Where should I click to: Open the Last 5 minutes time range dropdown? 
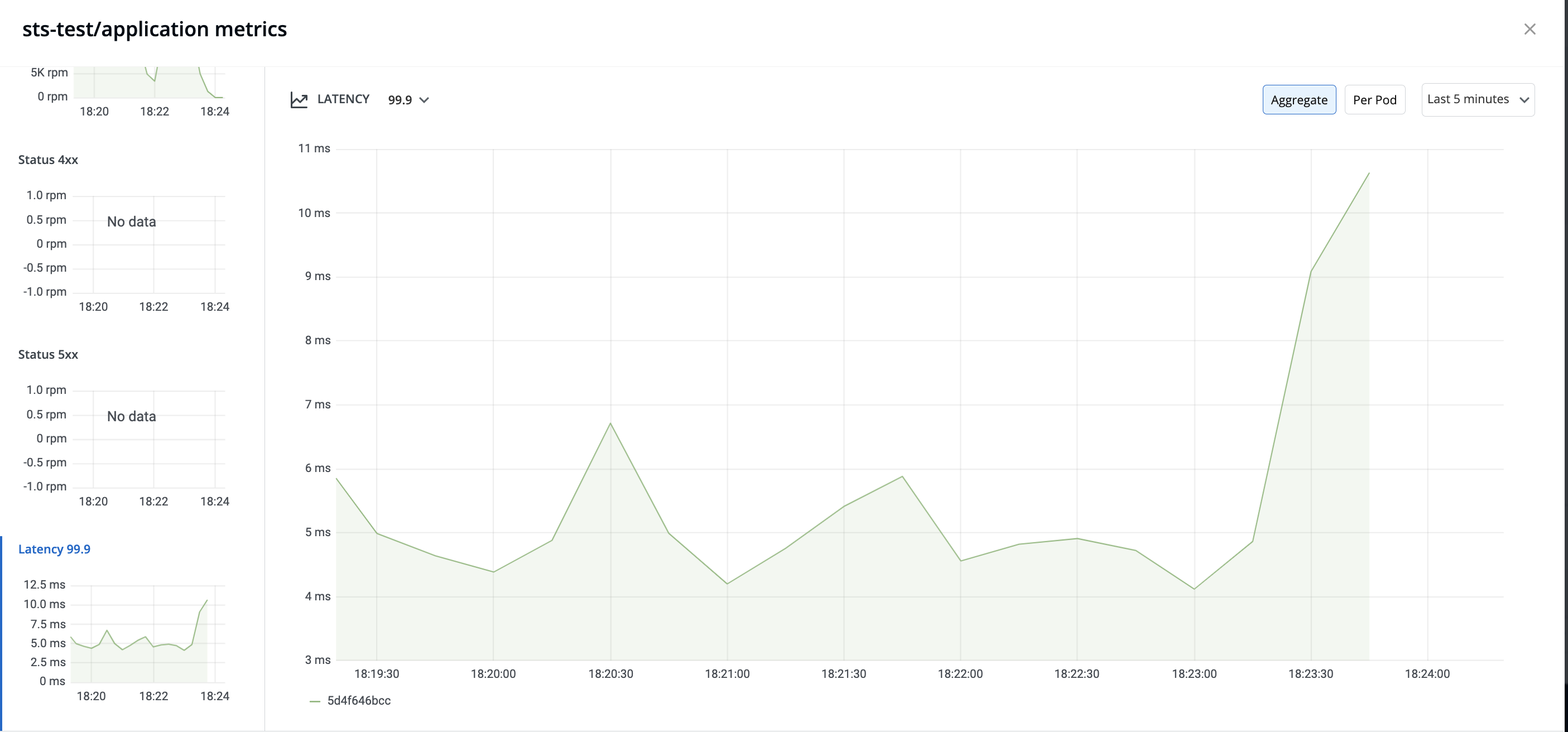point(1477,100)
